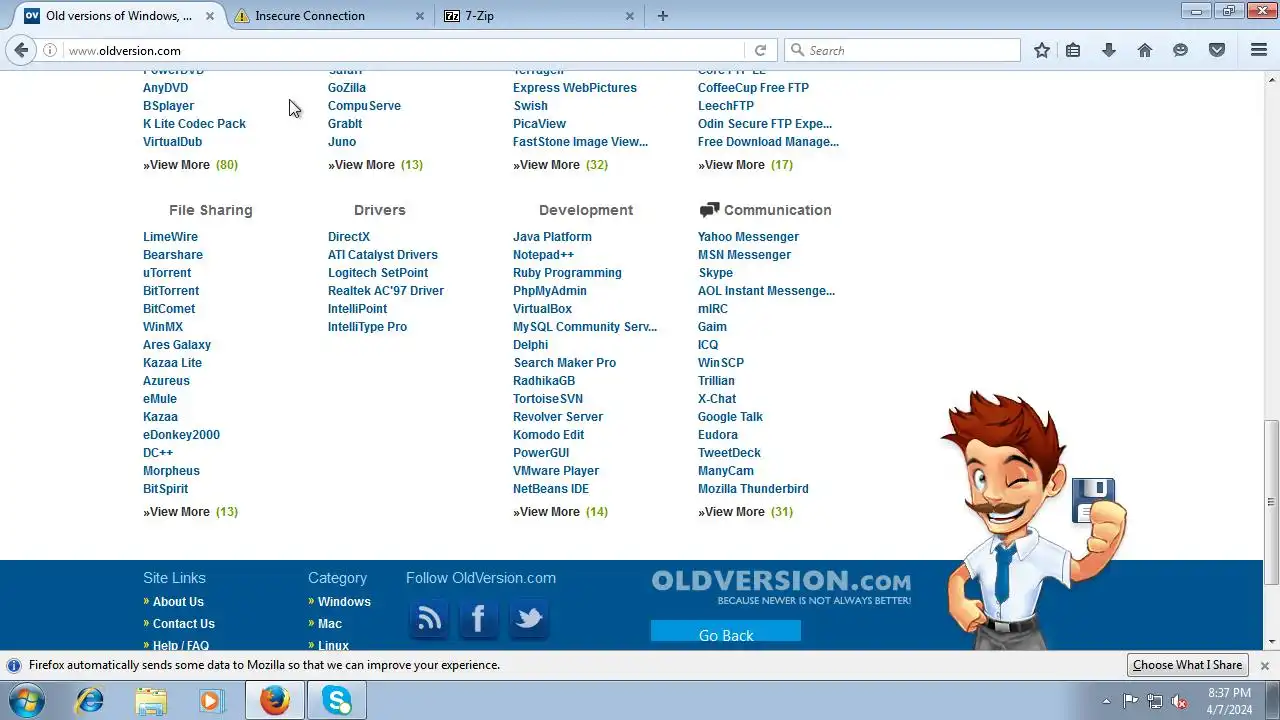Click the taskbar clock showing 8:37 PM

click(x=1229, y=701)
